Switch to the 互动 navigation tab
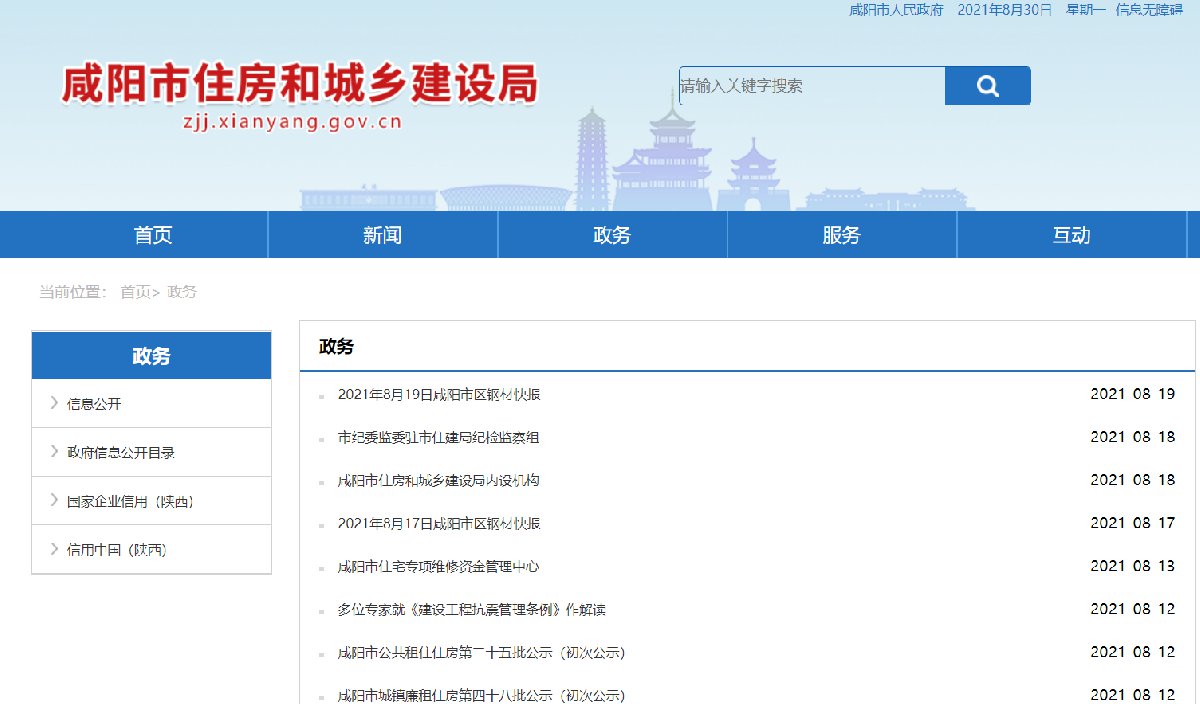The image size is (1200, 704). (x=1071, y=235)
